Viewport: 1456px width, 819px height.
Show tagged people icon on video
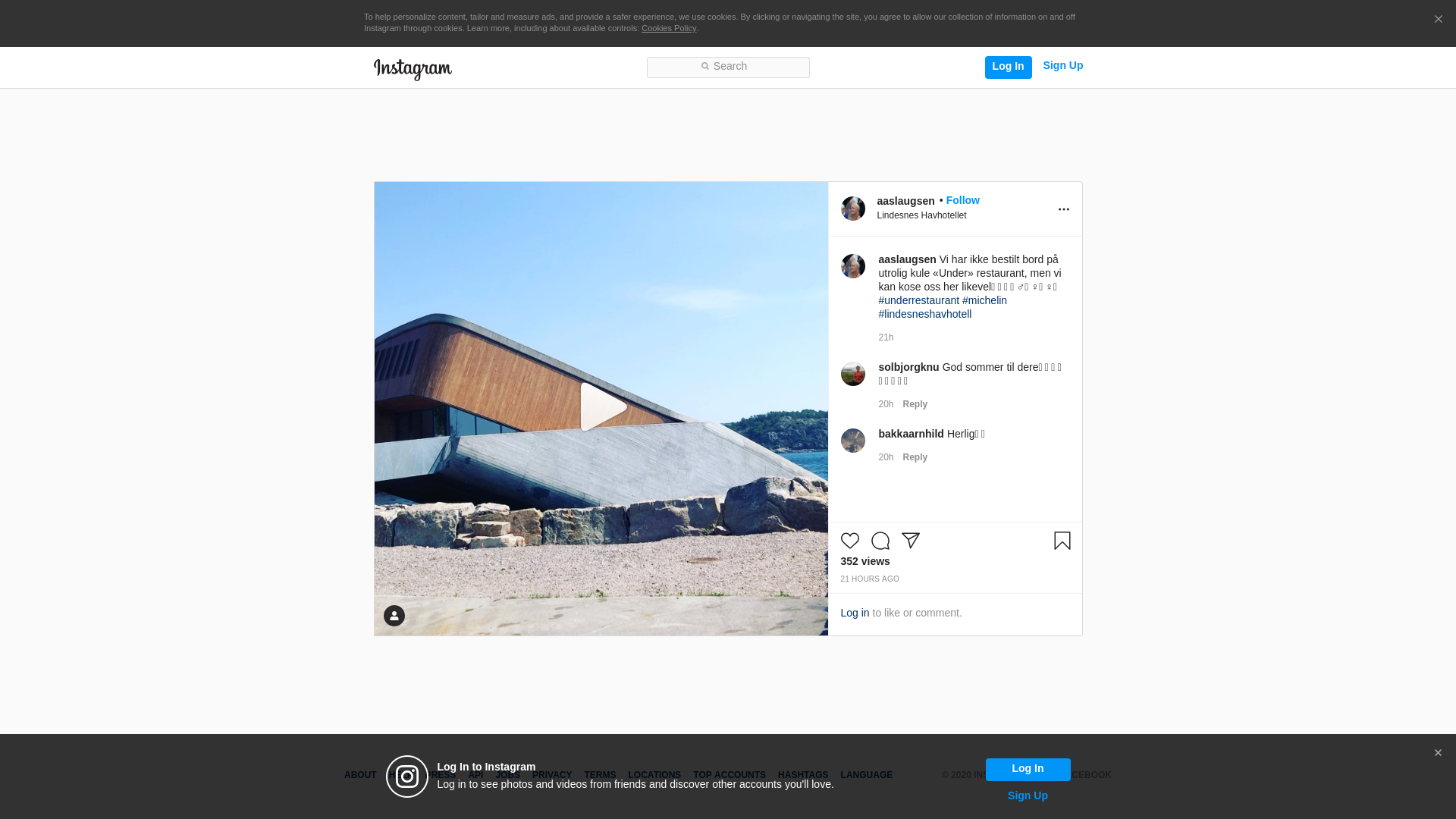click(394, 616)
